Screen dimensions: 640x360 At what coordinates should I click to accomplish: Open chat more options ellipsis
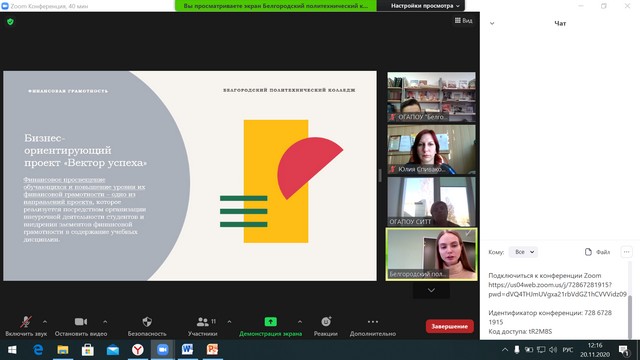pos(627,252)
